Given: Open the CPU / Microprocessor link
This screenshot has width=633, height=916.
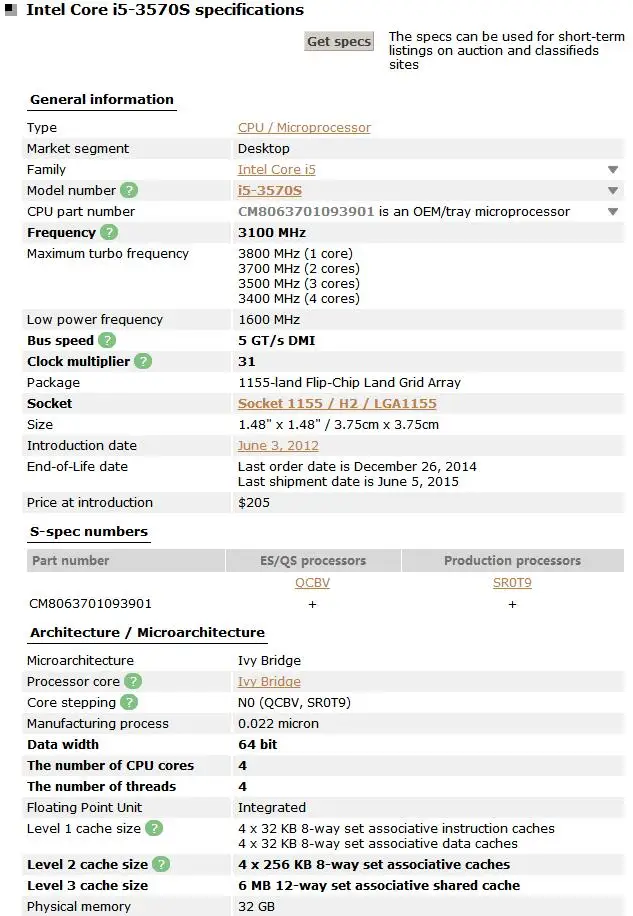Looking at the screenshot, I should tap(304, 128).
